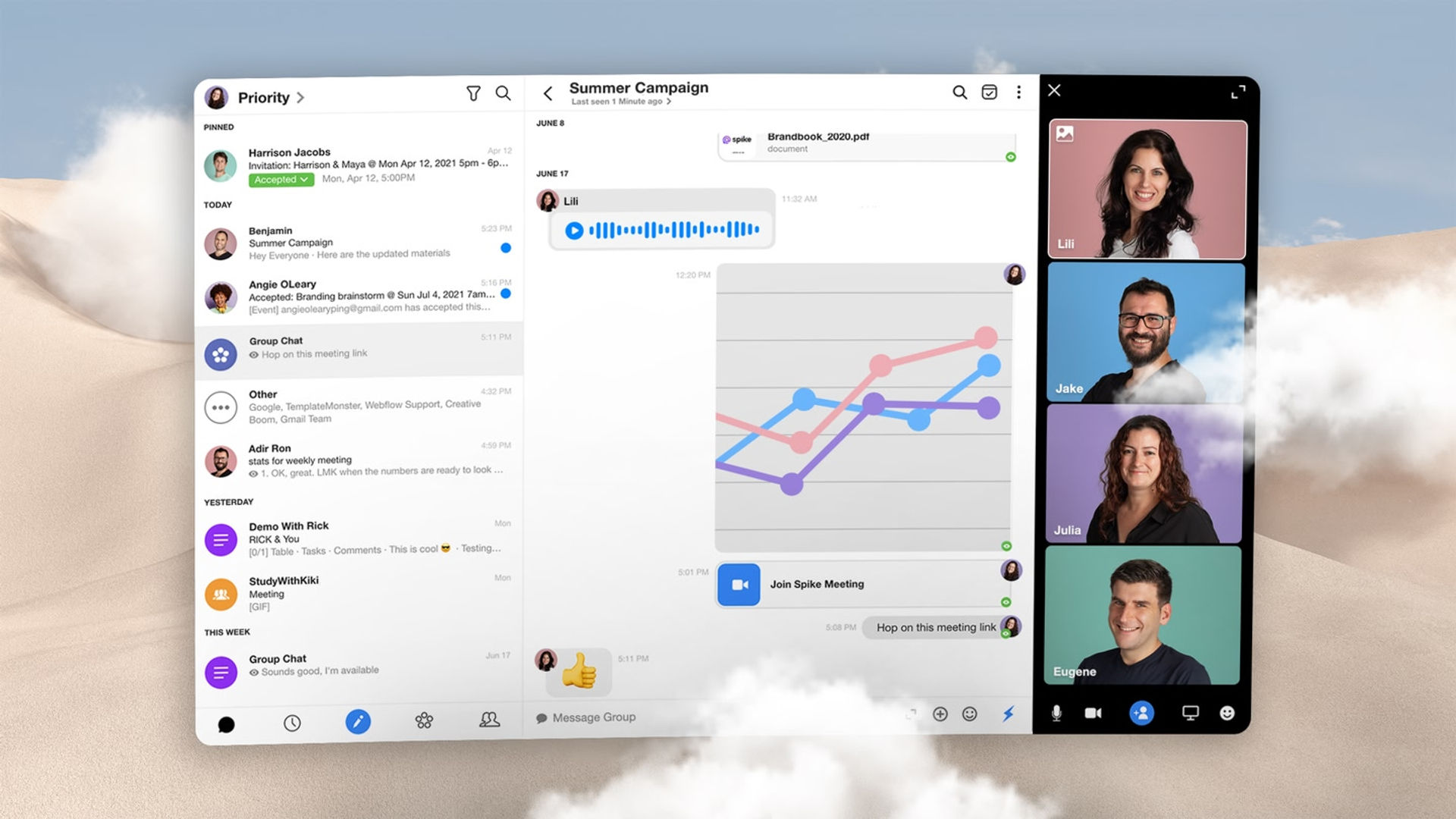Open the chat bubble tab in bottom bar
1456x819 pixels.
pyautogui.click(x=226, y=724)
